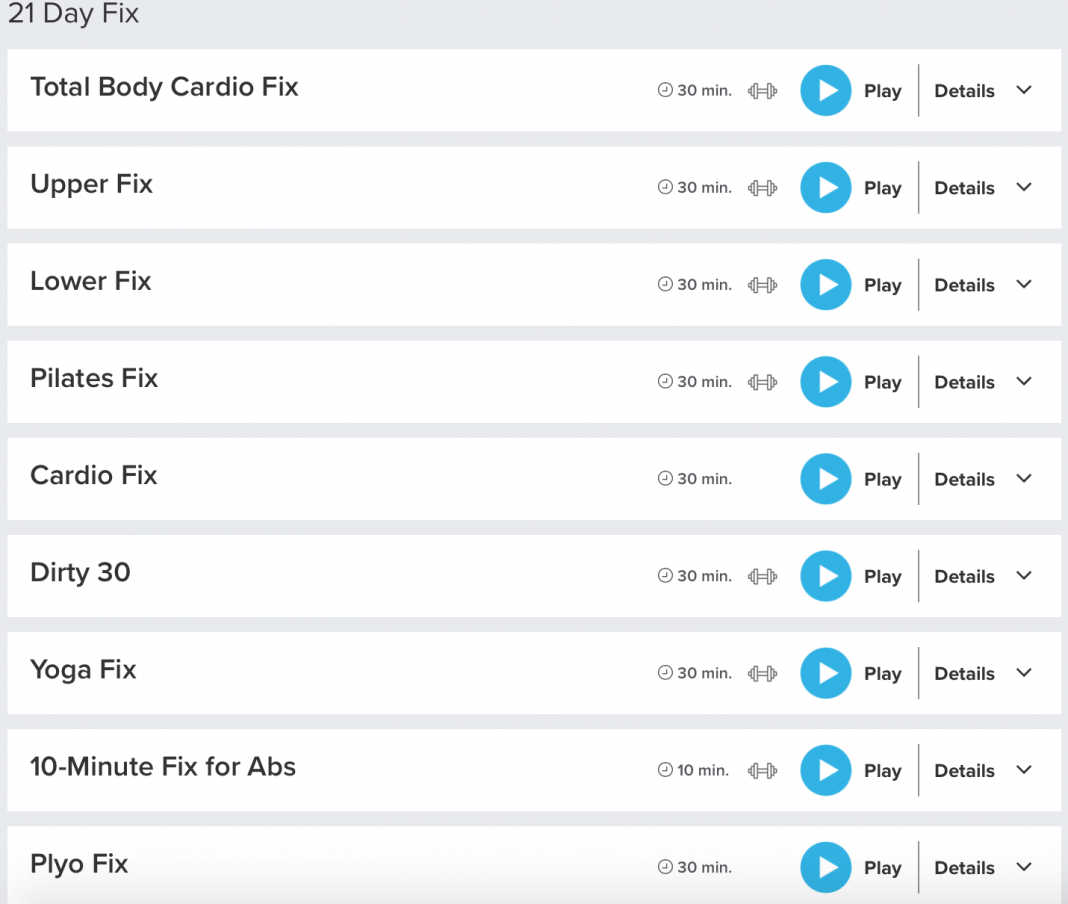Click the Play icon for Upper Fix
This screenshot has height=904, width=1068.
pos(825,187)
